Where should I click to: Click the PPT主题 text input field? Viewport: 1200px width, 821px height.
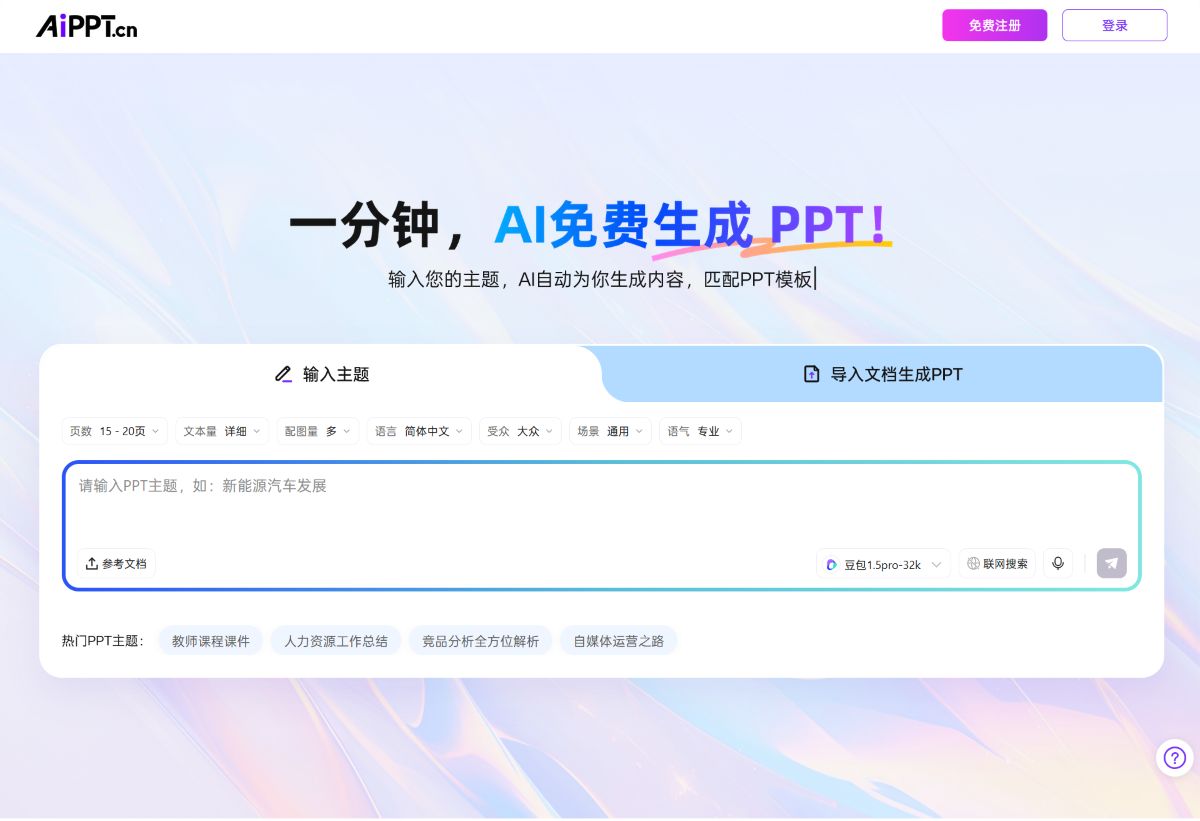pyautogui.click(x=601, y=506)
